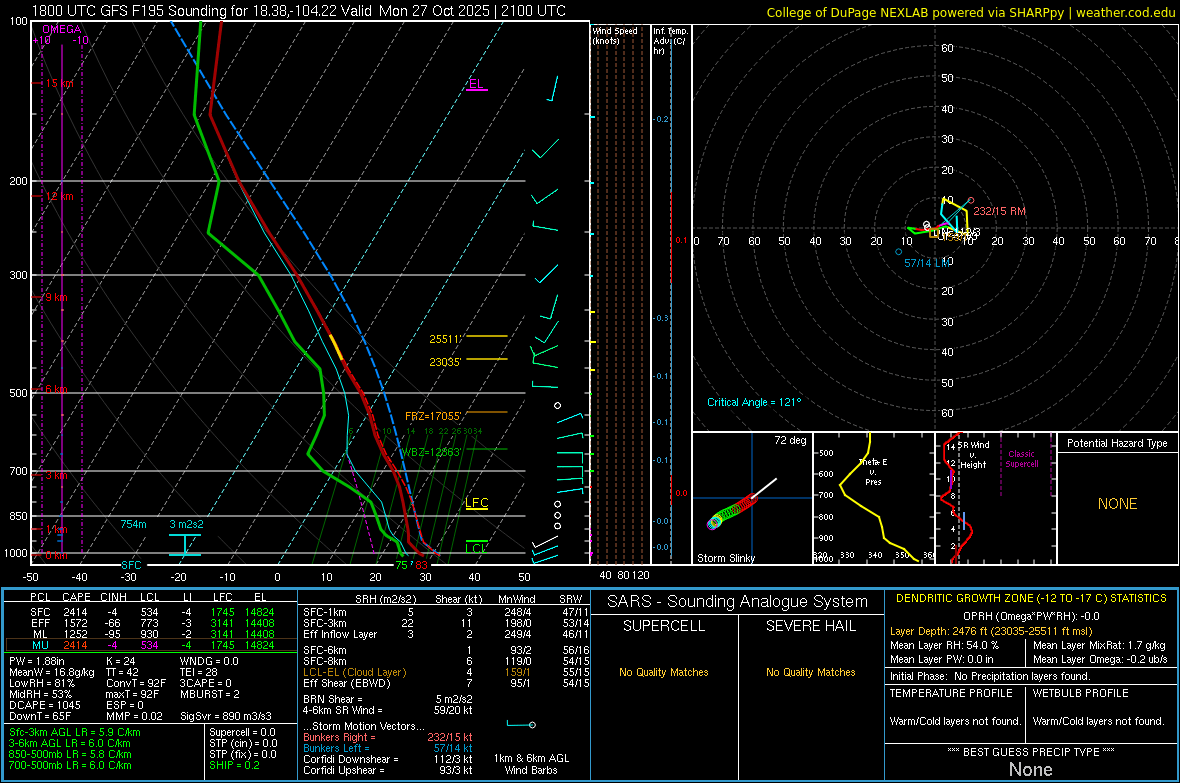Click the 232/15 RM storm motion marker
Image resolution: width=1180 pixels, height=783 pixels.
click(x=999, y=212)
